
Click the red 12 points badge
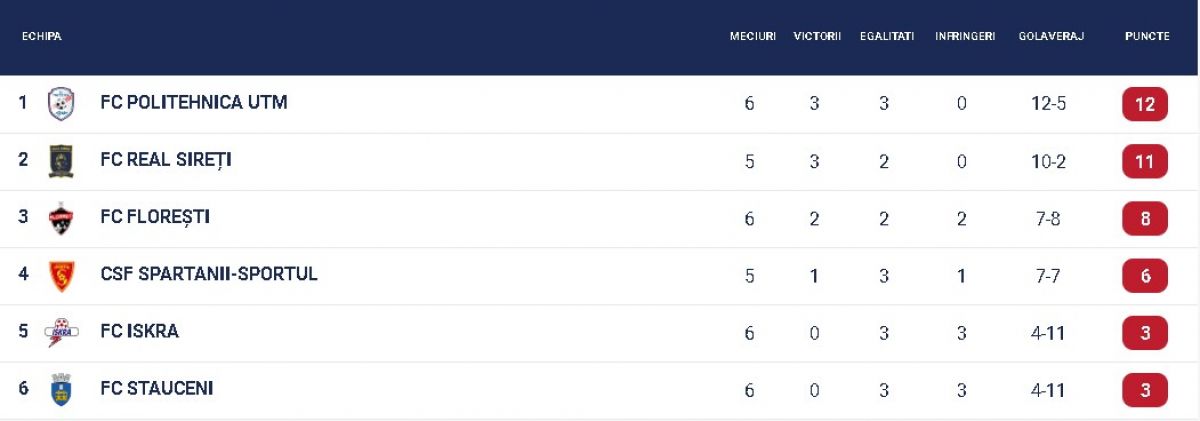coord(1145,104)
